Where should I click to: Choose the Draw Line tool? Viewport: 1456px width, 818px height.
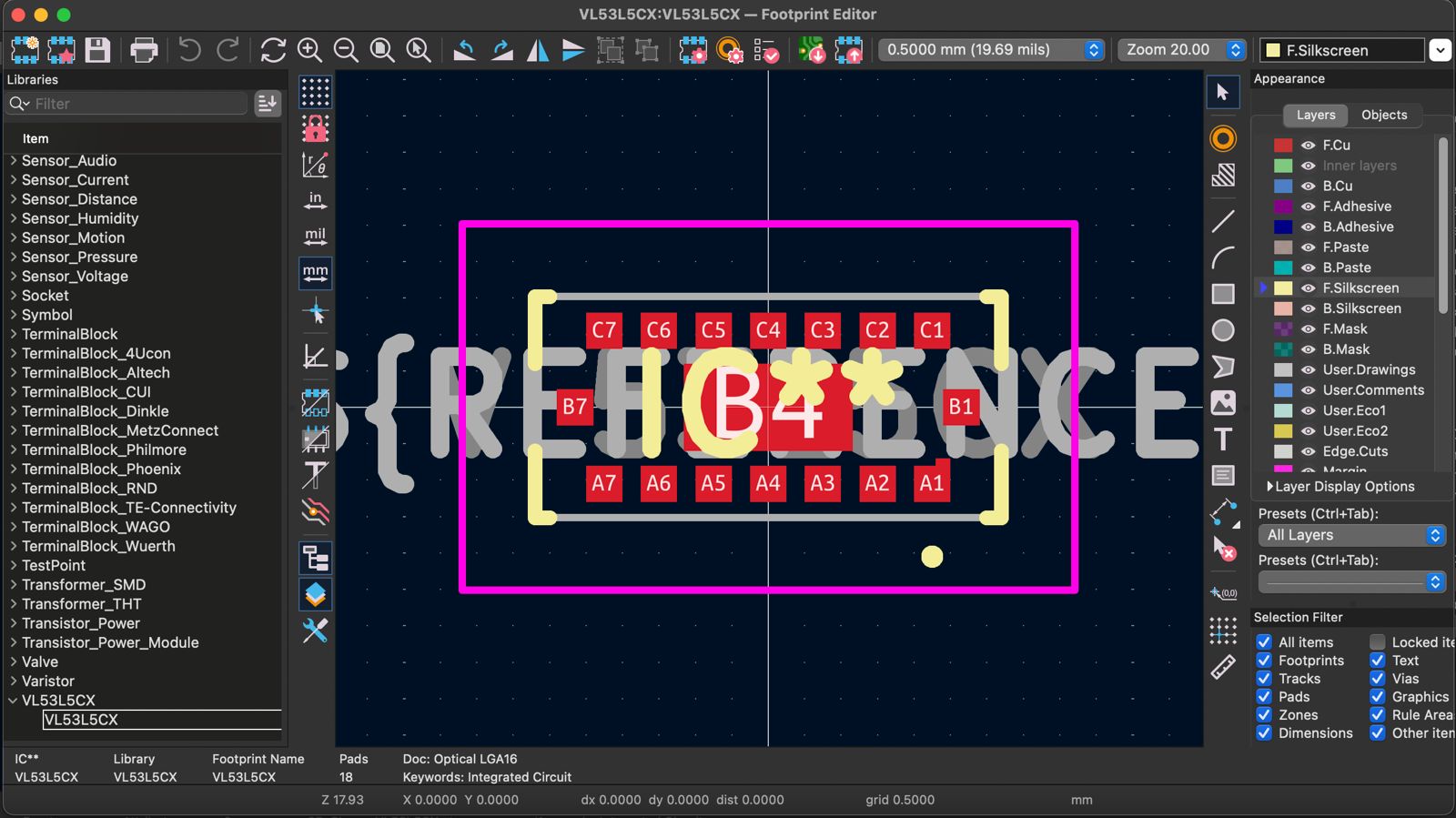tap(1223, 221)
